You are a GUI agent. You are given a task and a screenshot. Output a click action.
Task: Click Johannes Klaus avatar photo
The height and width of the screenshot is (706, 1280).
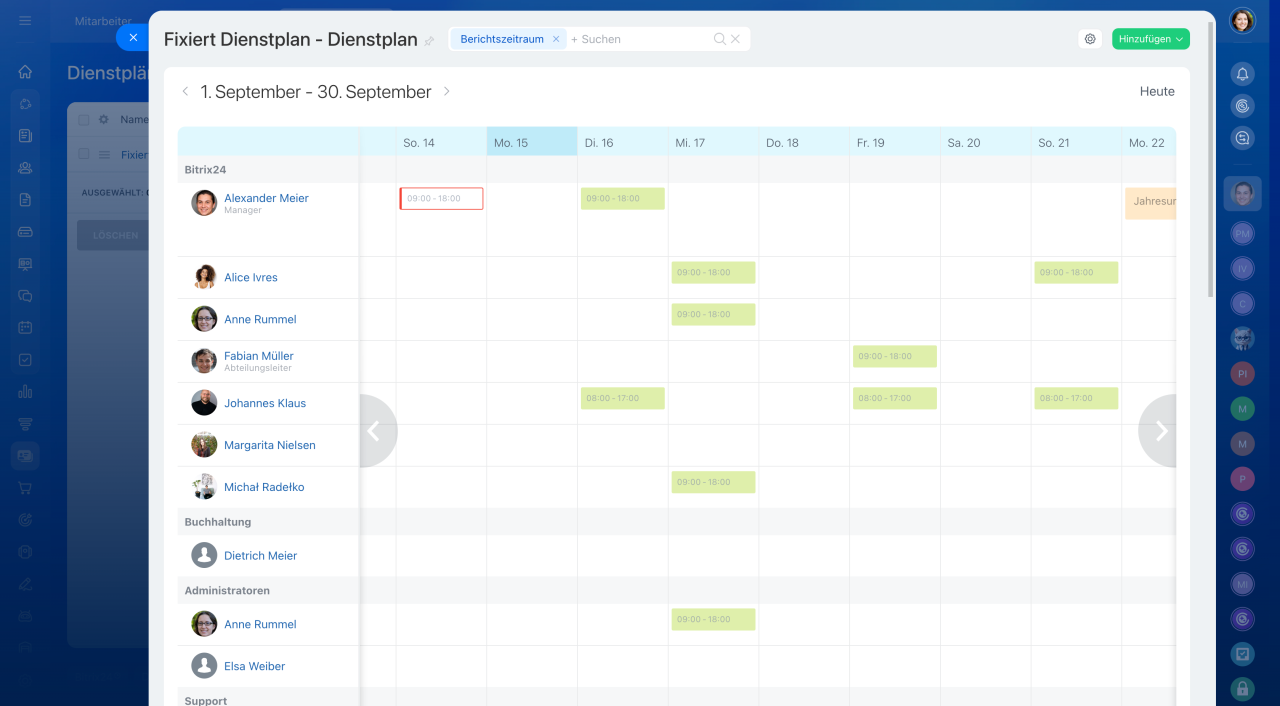click(x=204, y=403)
